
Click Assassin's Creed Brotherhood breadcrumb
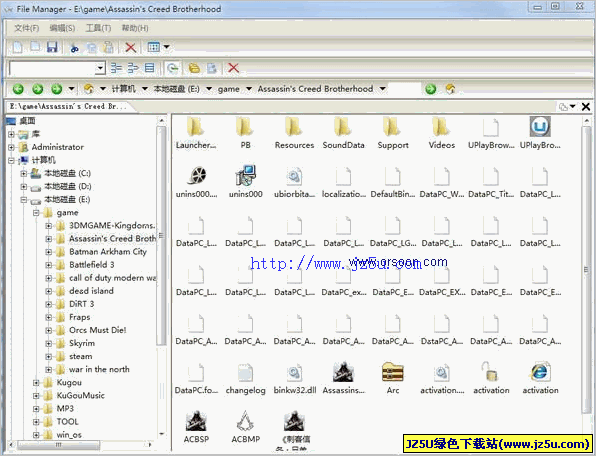pyautogui.click(x=315, y=89)
